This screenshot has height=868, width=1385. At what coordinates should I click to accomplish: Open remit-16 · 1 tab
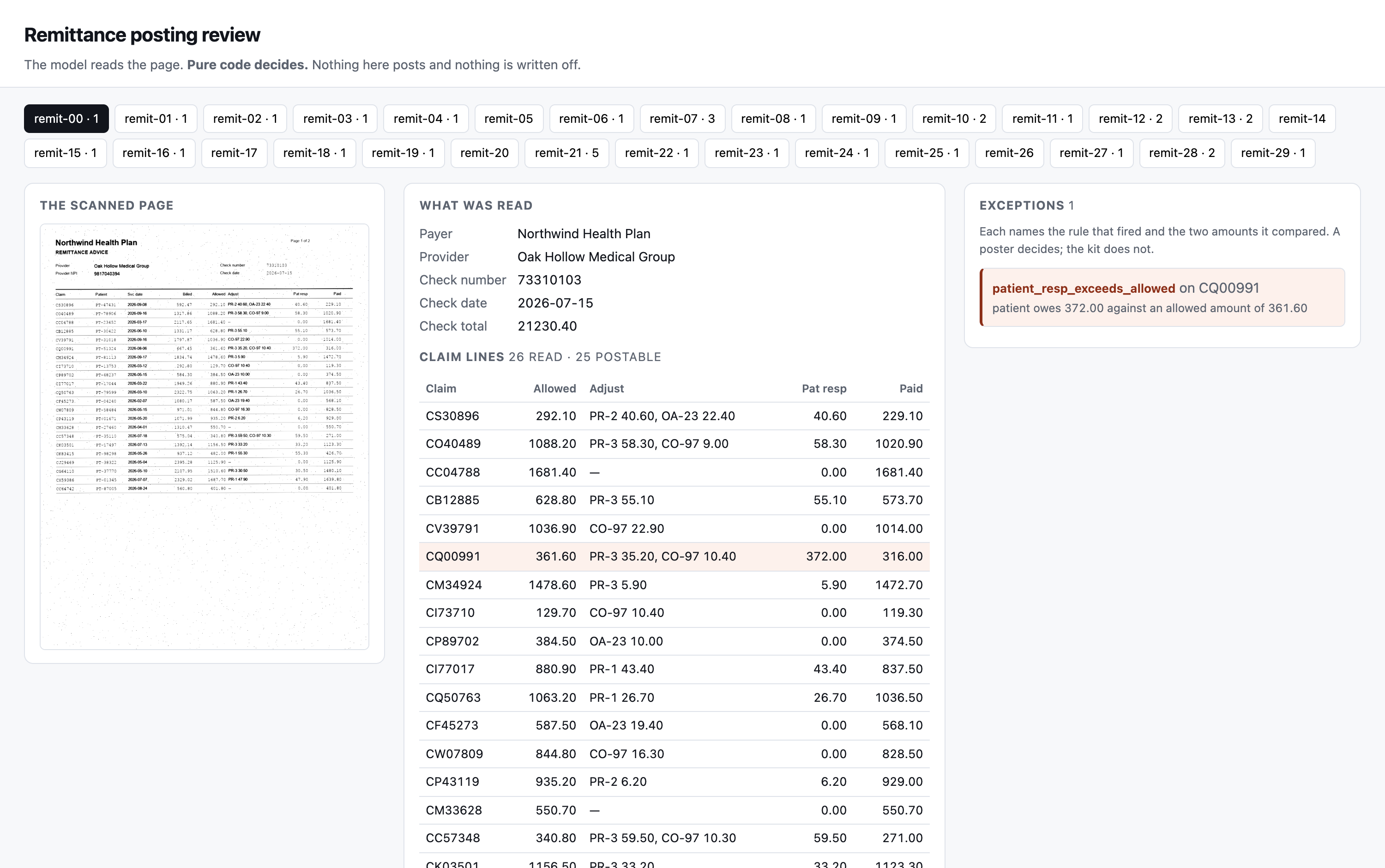[x=154, y=153]
